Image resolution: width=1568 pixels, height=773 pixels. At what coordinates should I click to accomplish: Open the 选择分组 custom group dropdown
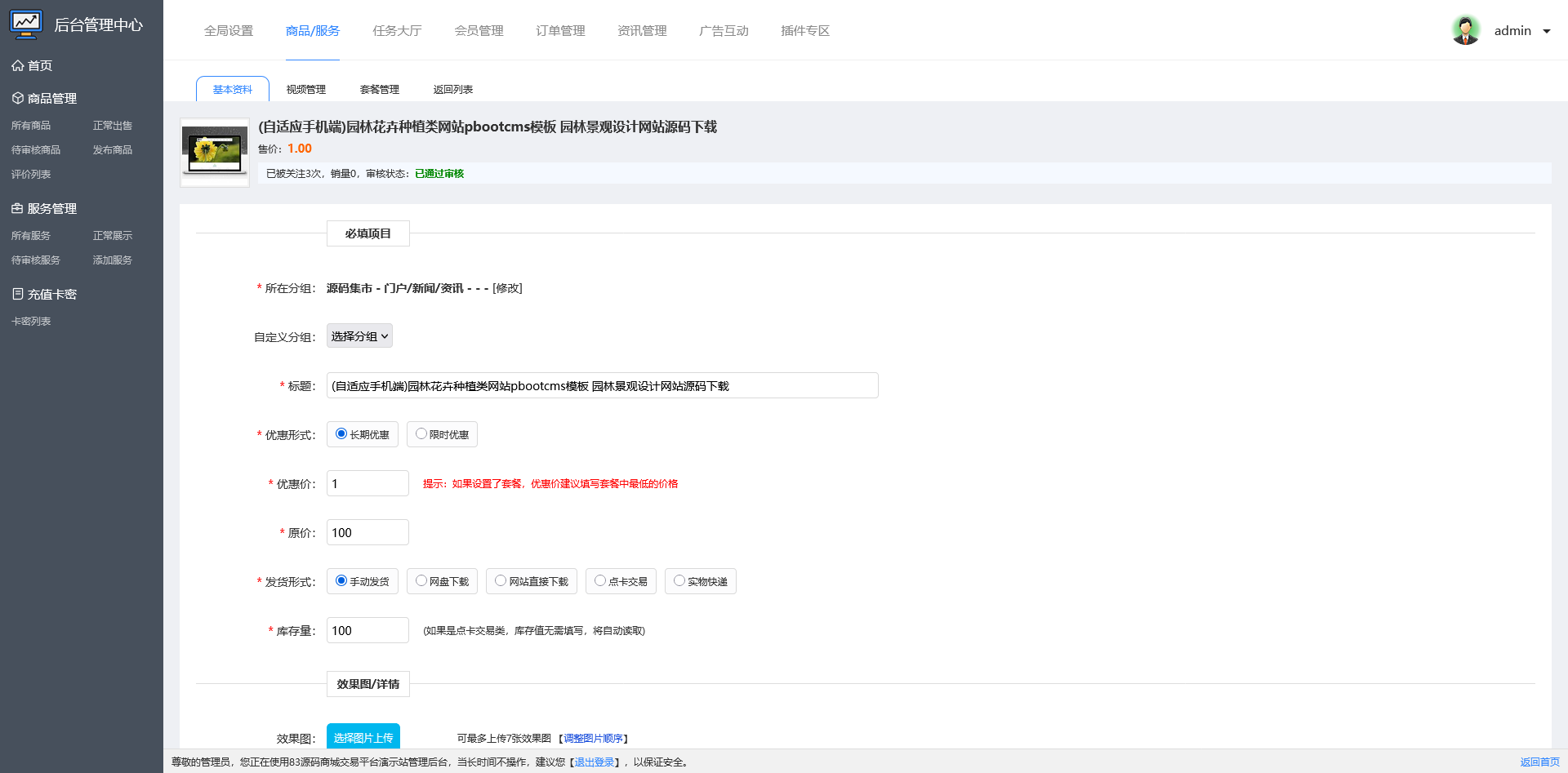359,336
